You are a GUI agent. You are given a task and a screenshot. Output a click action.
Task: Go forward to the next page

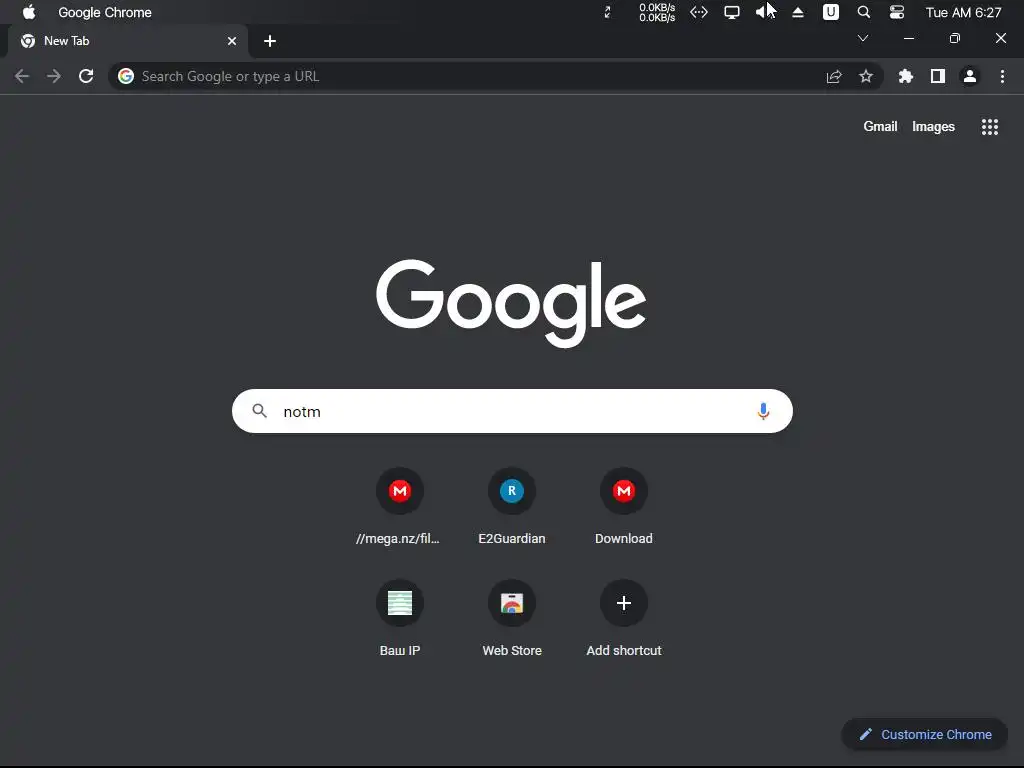pyautogui.click(x=54, y=76)
